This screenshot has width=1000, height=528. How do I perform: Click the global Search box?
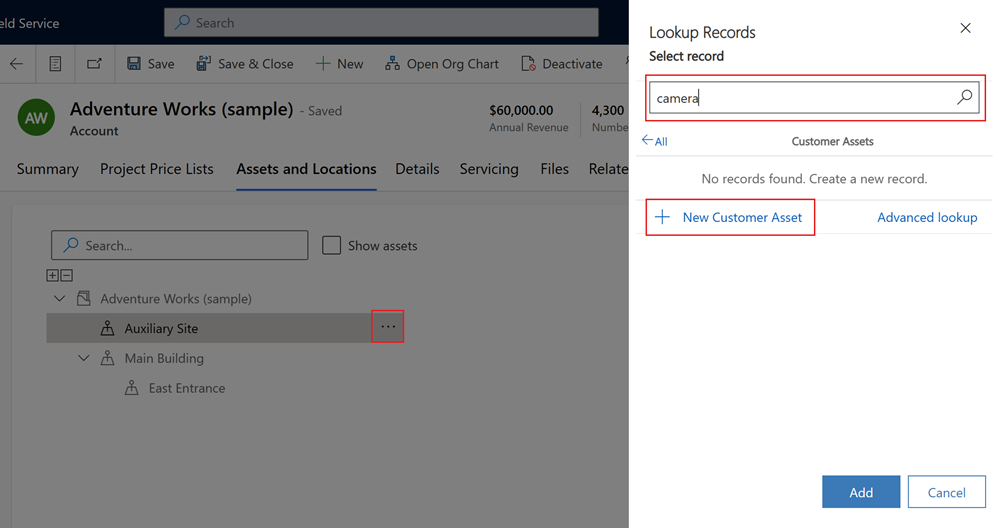[x=381, y=22]
